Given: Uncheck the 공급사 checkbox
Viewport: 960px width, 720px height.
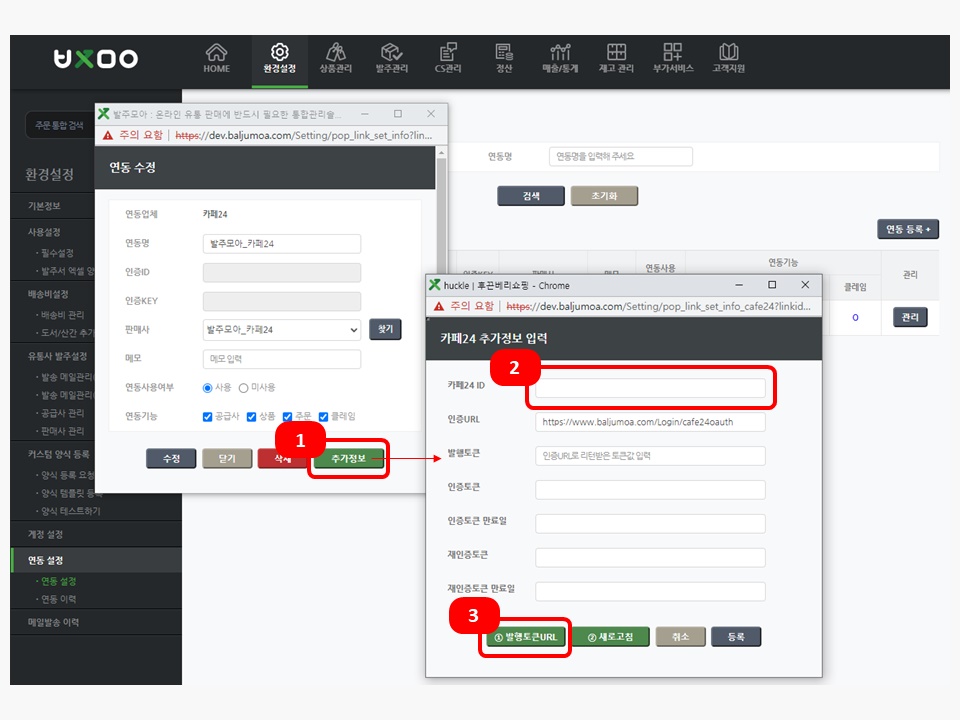Looking at the screenshot, I should [208, 417].
